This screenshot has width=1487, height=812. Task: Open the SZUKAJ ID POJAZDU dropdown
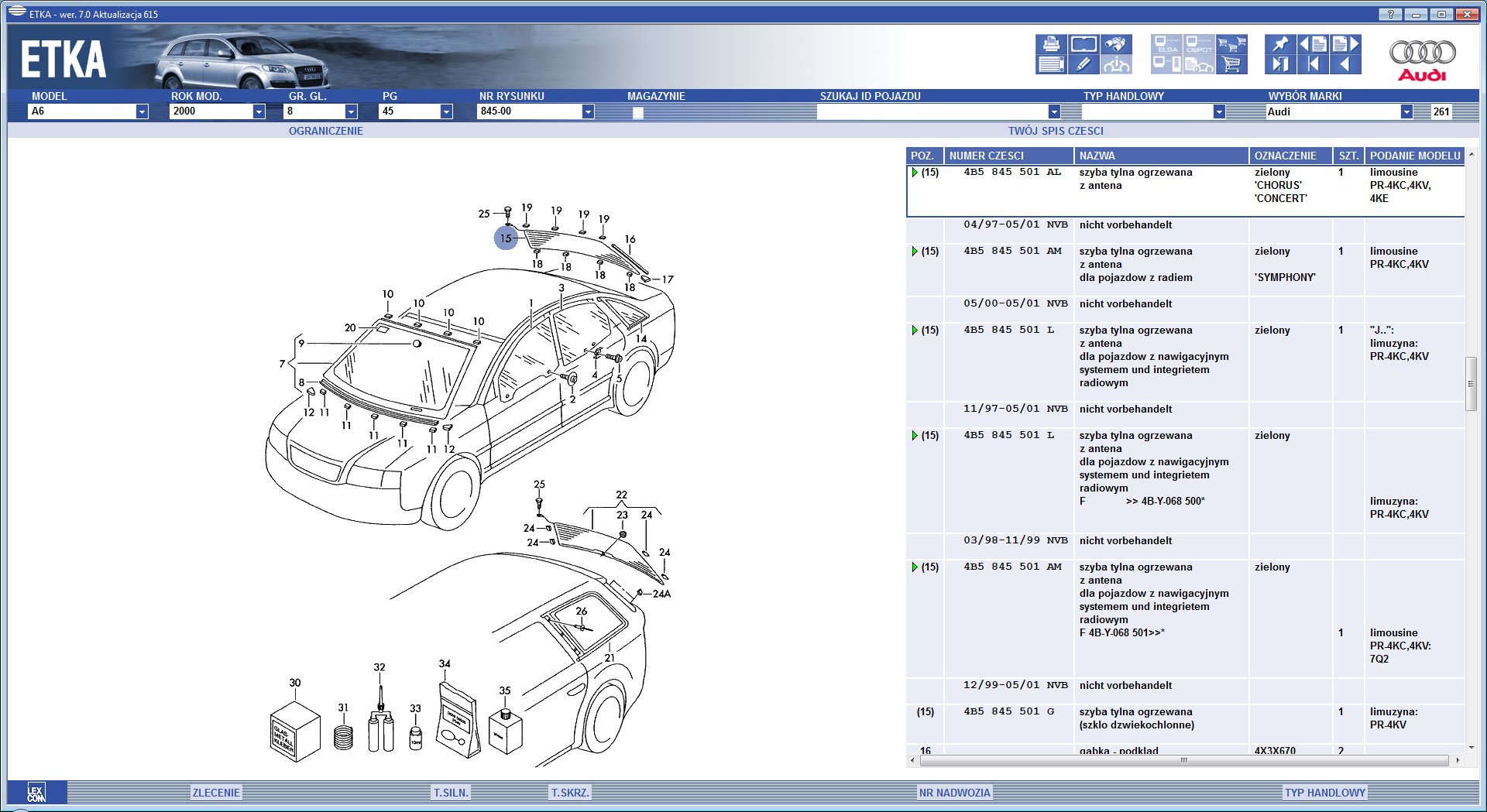pos(1054,111)
